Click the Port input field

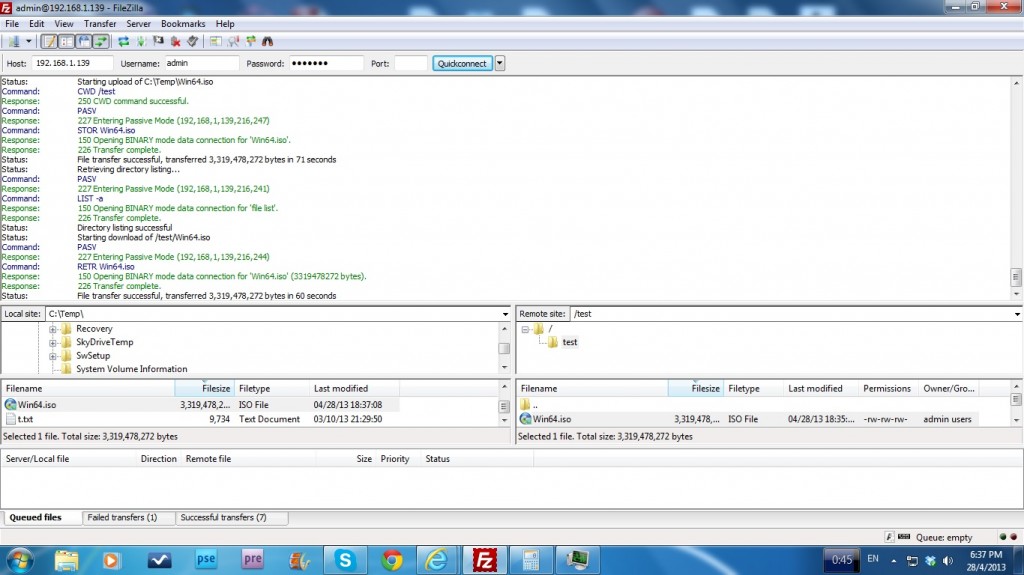[x=411, y=63]
